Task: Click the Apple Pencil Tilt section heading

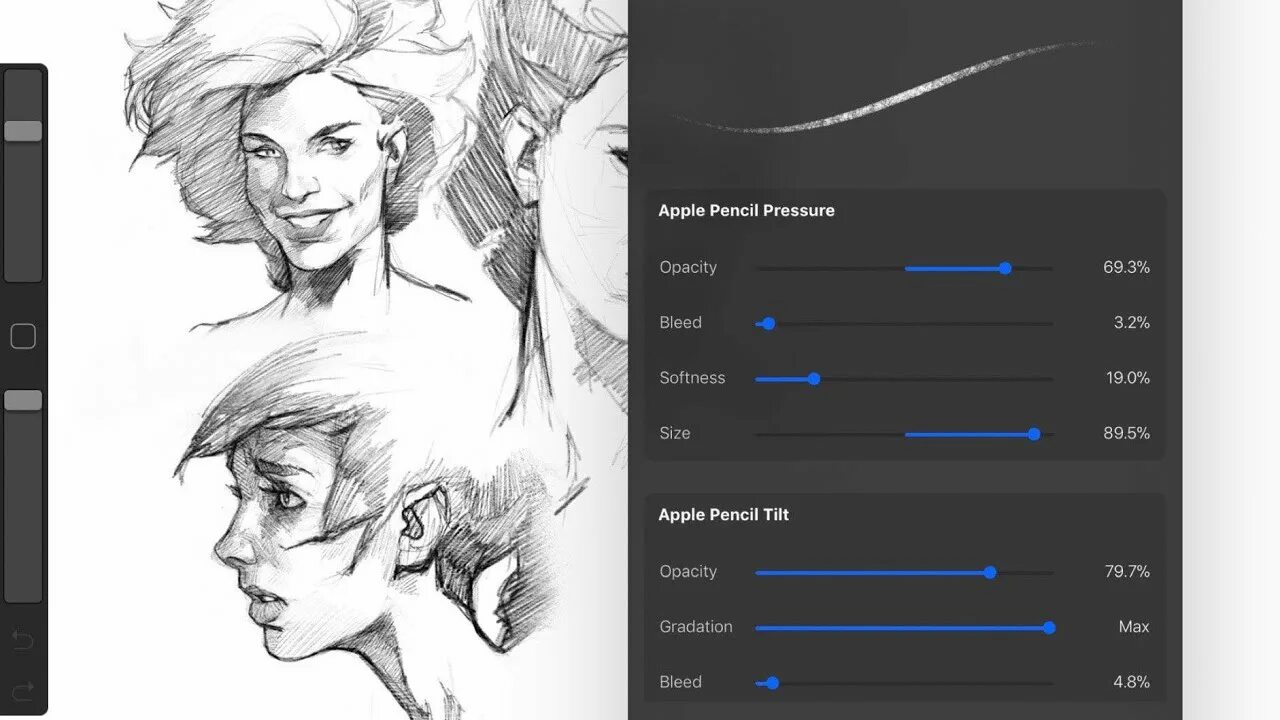Action: (x=723, y=514)
